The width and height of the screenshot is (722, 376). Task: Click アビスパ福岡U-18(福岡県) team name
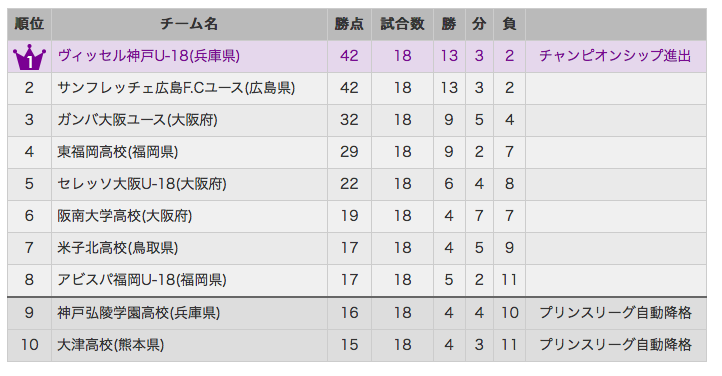(142, 279)
